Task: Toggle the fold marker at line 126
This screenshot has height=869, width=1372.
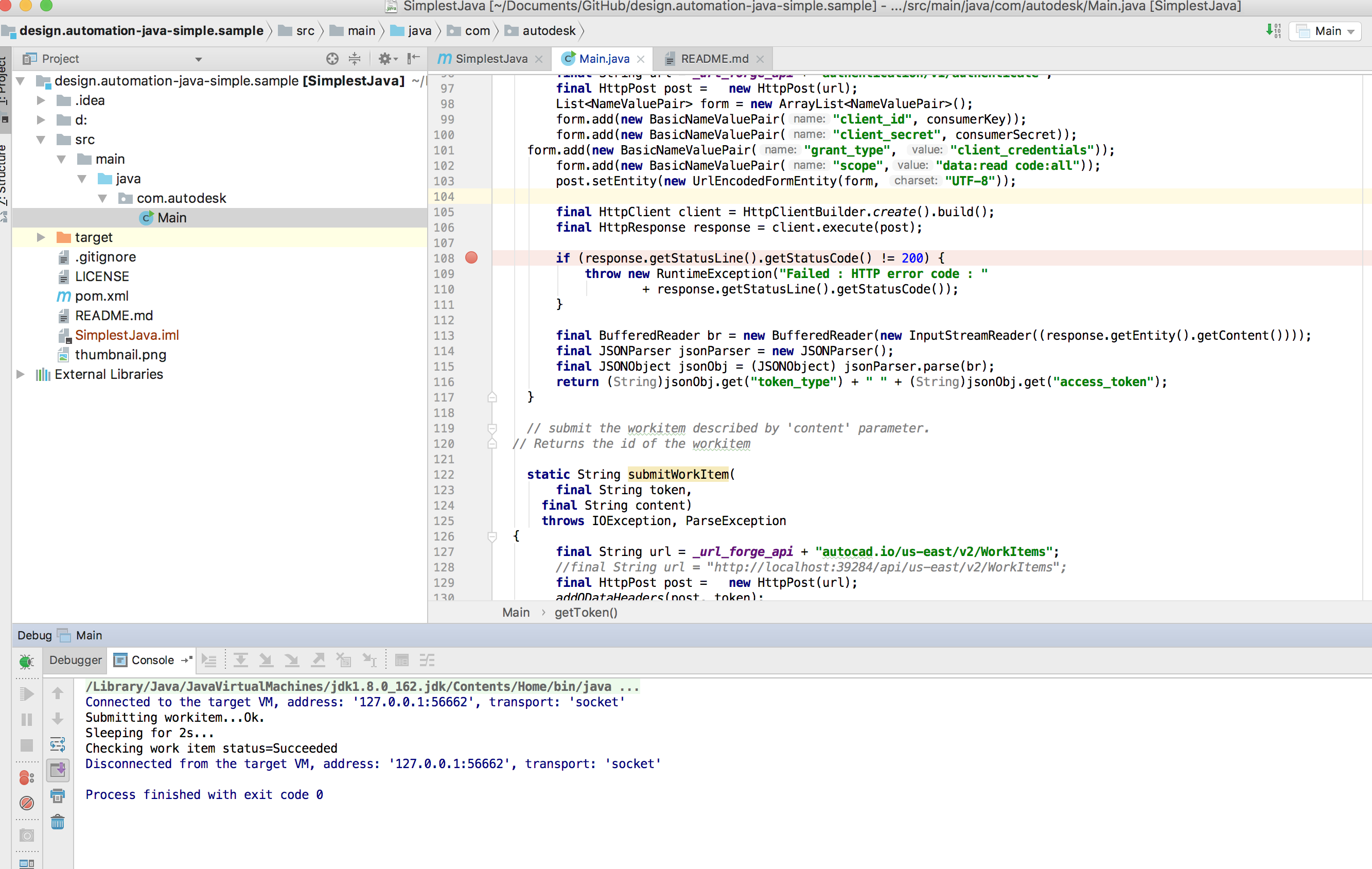Action: click(492, 536)
